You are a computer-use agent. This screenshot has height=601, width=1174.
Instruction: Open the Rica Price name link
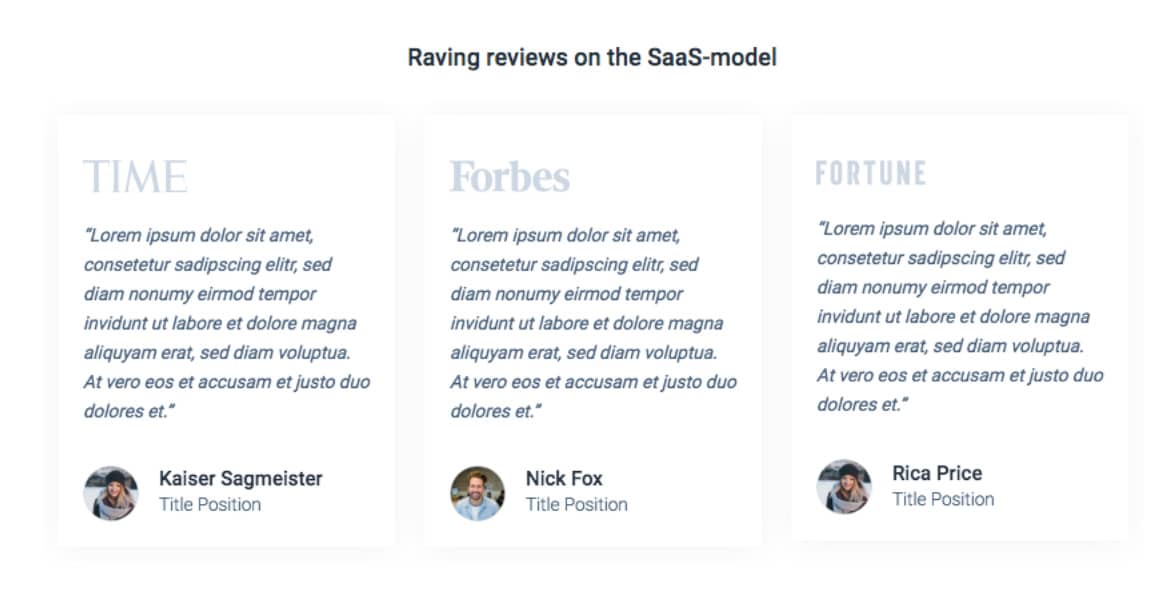[937, 473]
